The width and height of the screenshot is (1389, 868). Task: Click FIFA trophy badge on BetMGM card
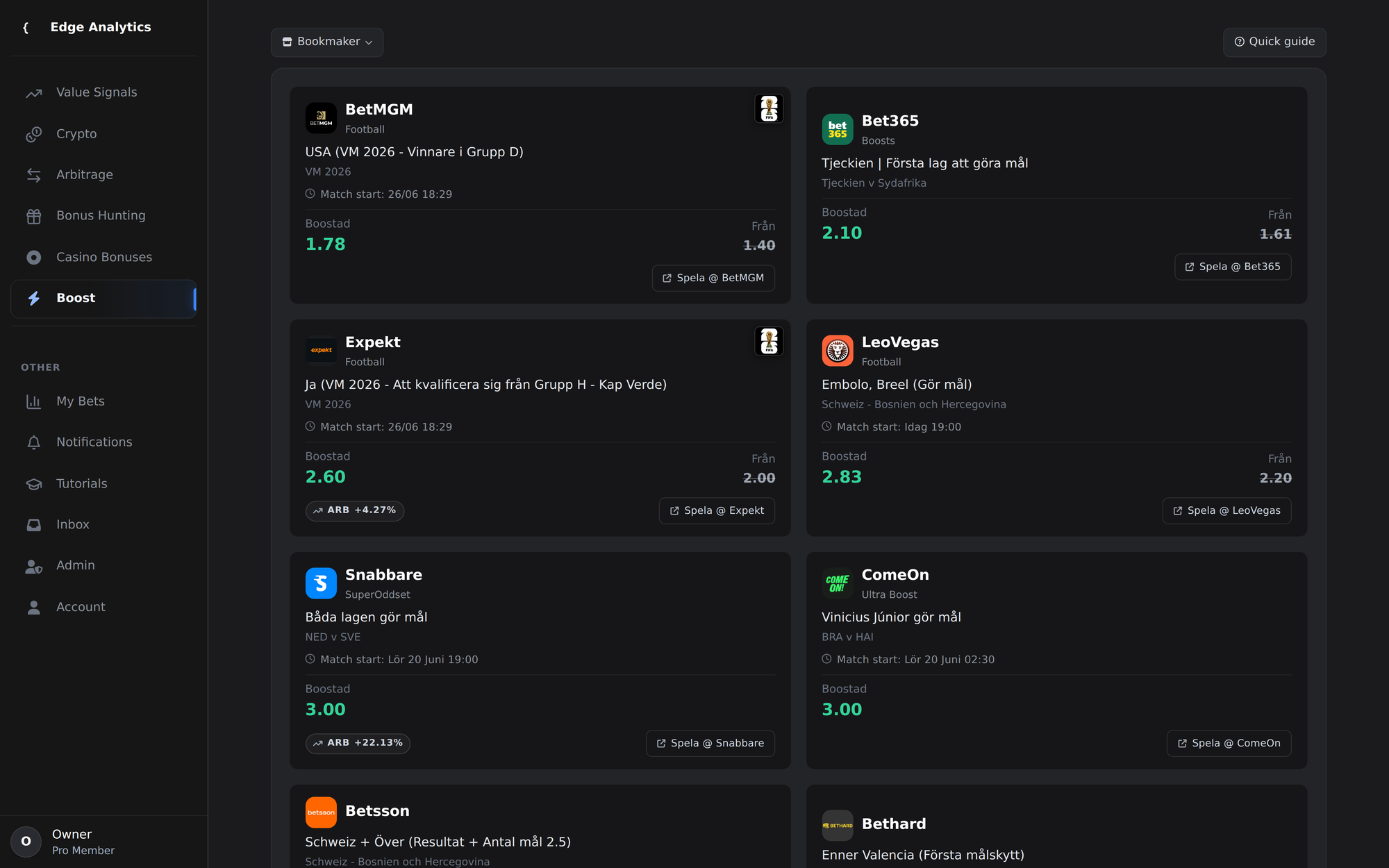pos(769,109)
